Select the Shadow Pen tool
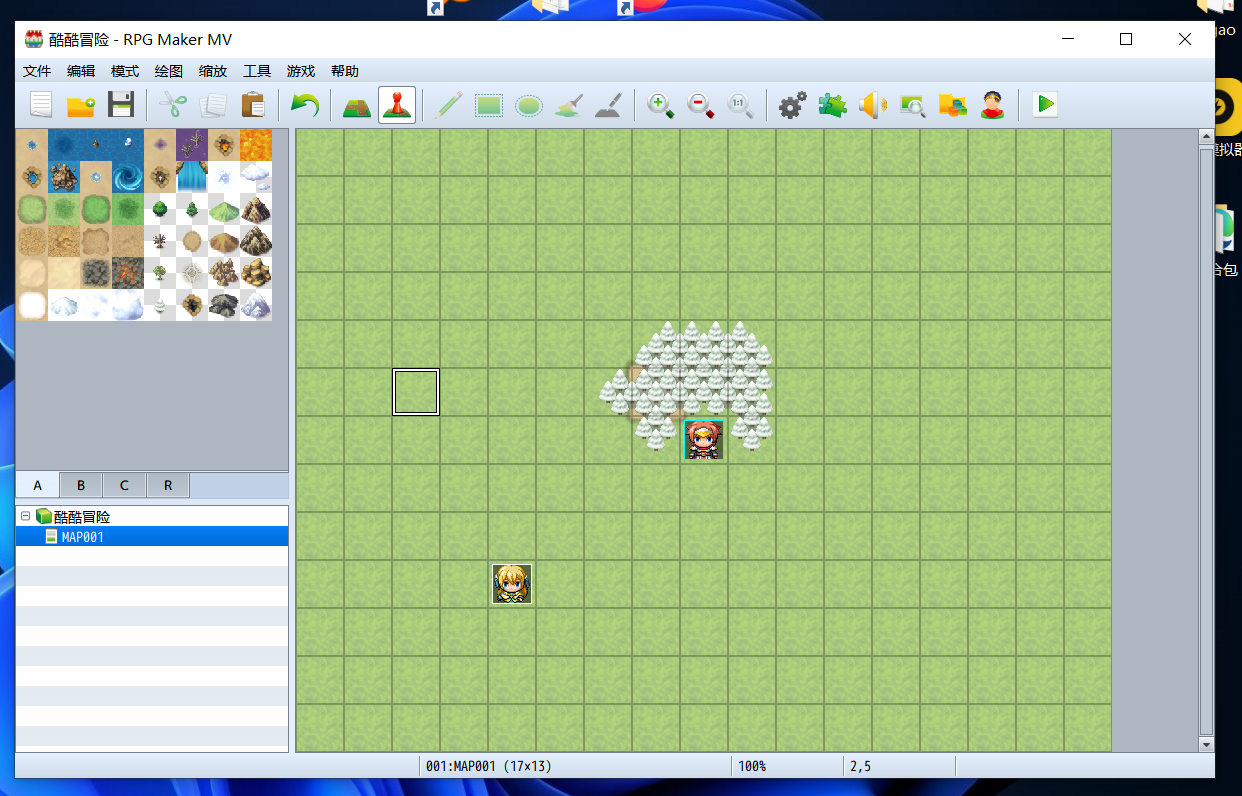This screenshot has height=796, width=1242. pos(609,104)
